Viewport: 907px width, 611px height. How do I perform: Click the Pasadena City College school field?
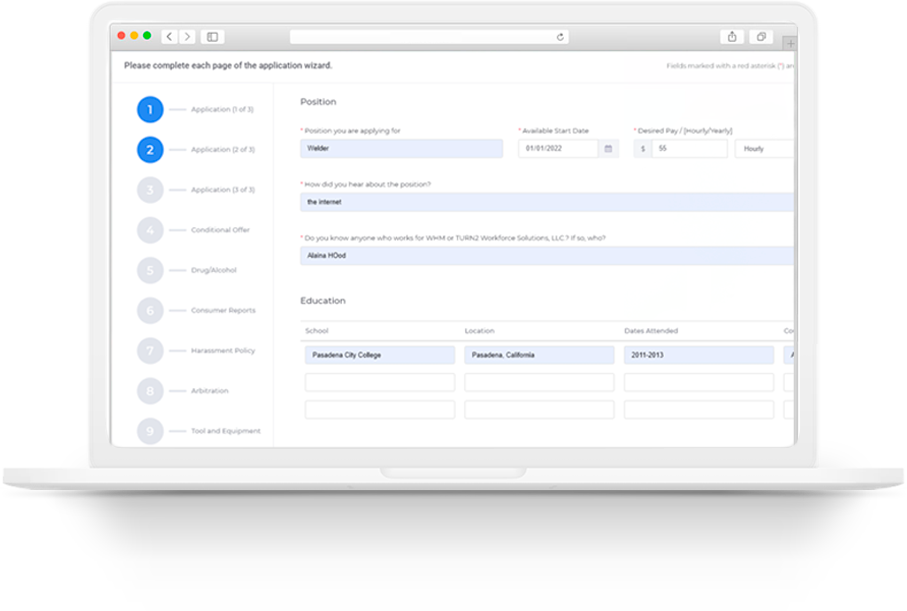tap(380, 355)
